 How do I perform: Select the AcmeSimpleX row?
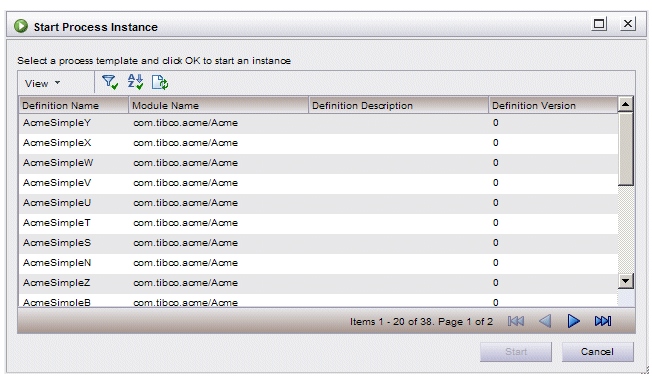point(318,143)
